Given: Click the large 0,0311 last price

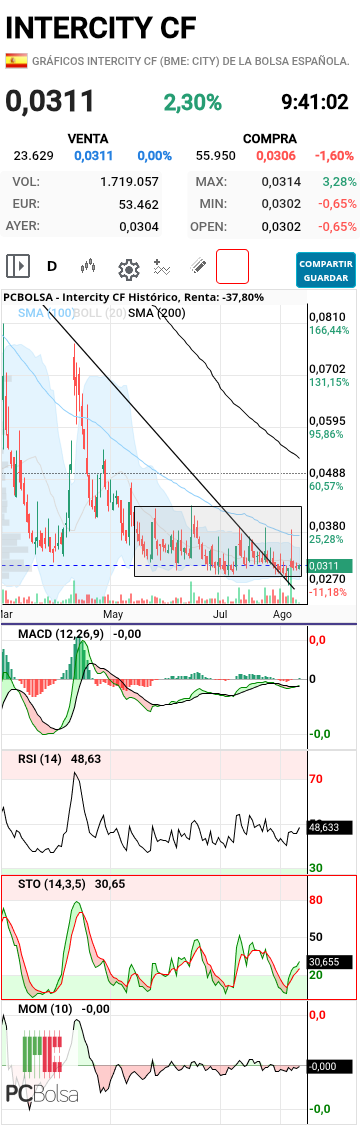Looking at the screenshot, I should [50, 101].
